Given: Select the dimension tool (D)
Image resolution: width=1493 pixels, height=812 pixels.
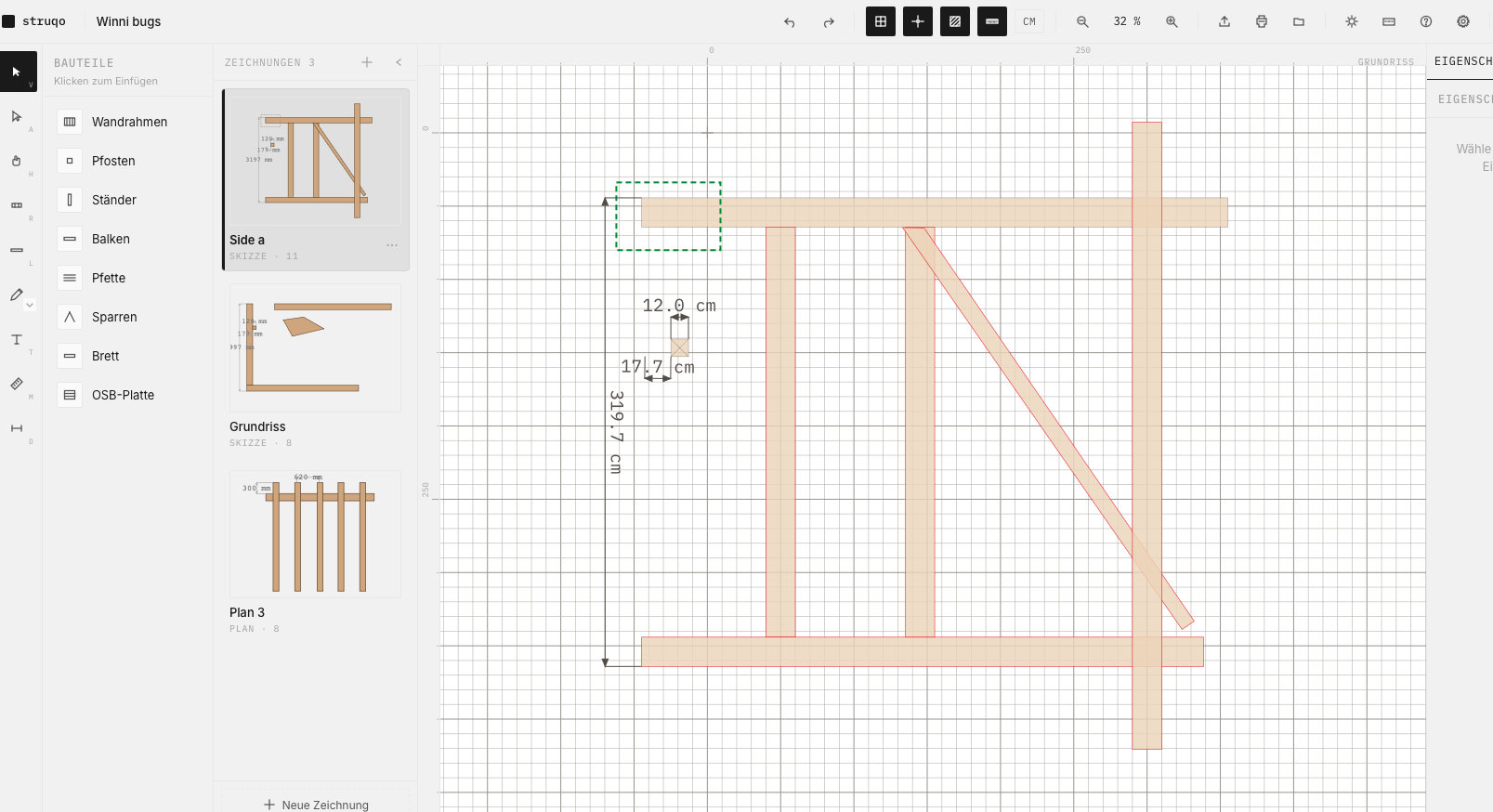Looking at the screenshot, I should [18, 428].
